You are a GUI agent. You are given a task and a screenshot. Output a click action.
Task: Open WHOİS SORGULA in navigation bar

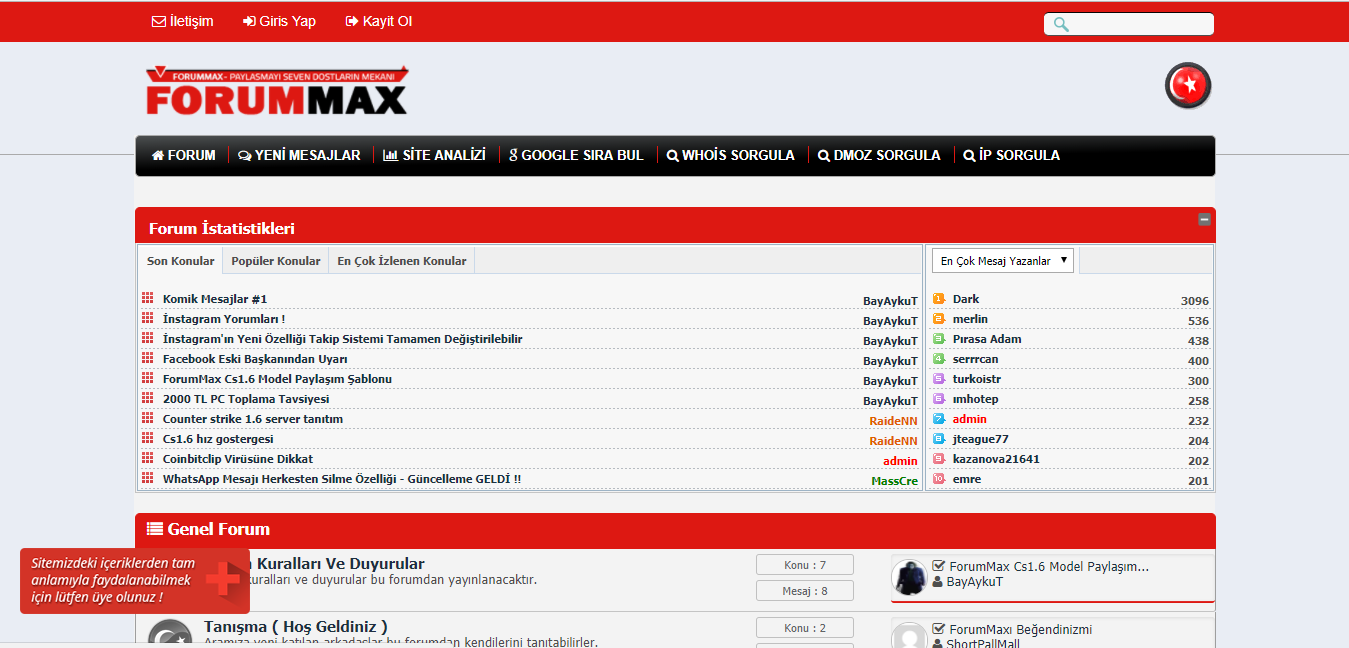731,155
